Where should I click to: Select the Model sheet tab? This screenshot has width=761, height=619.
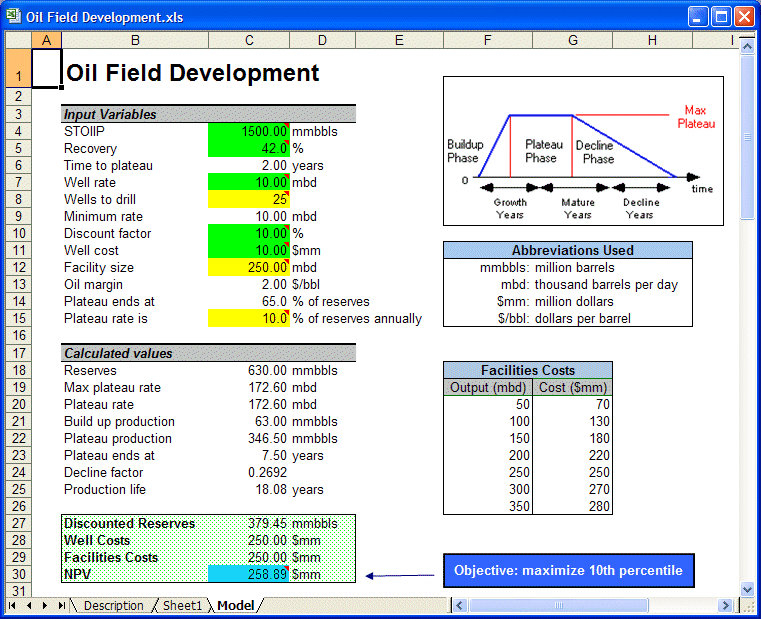[x=236, y=605]
